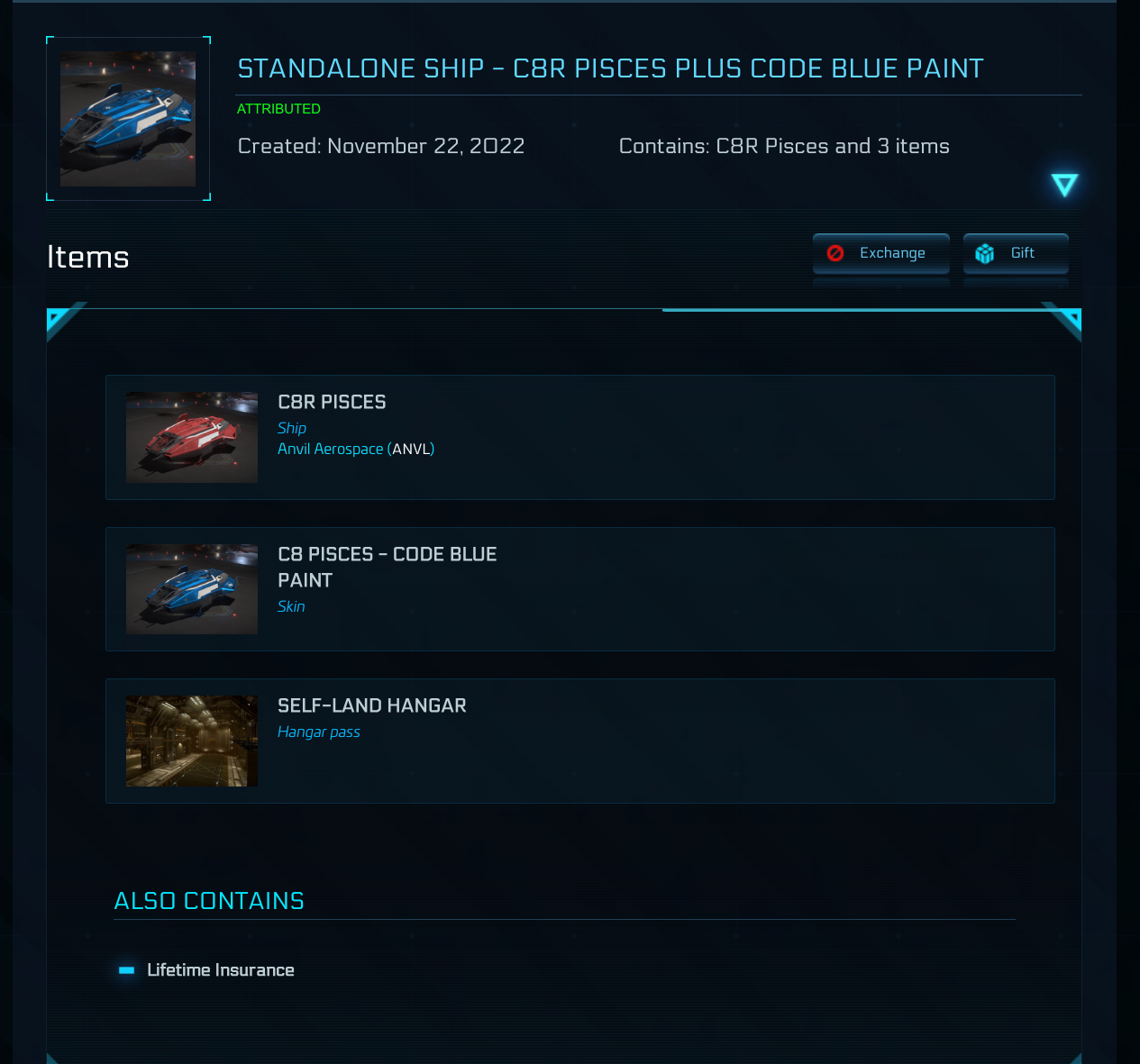Open the blue ship pledge thumbnail
1140x1064 pixels.
point(128,119)
